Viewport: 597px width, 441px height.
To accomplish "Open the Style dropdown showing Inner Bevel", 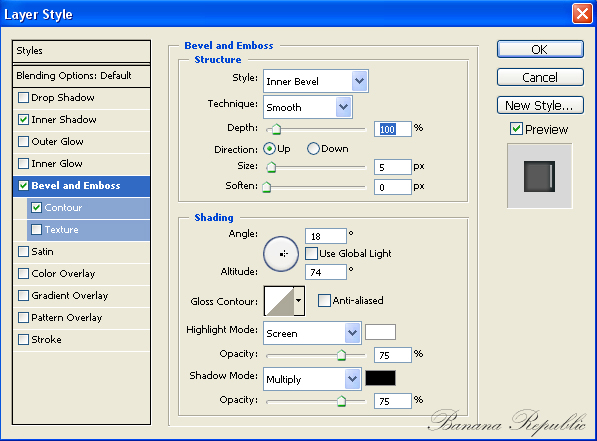I will tap(316, 81).
